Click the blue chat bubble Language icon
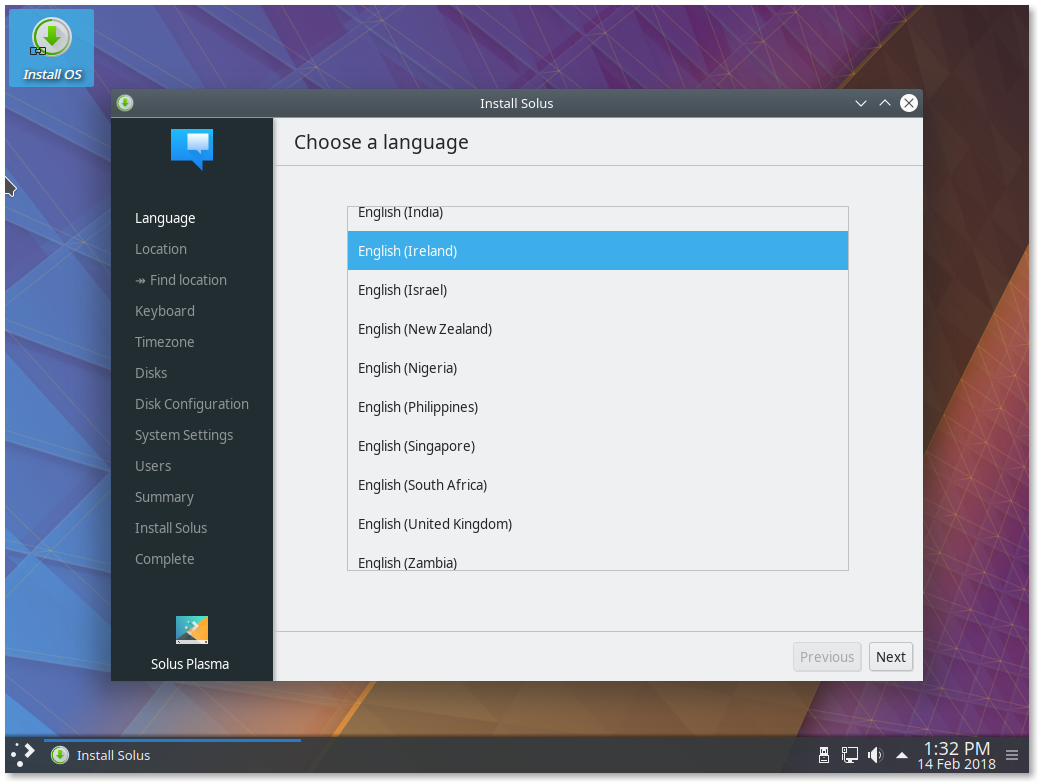 point(192,148)
